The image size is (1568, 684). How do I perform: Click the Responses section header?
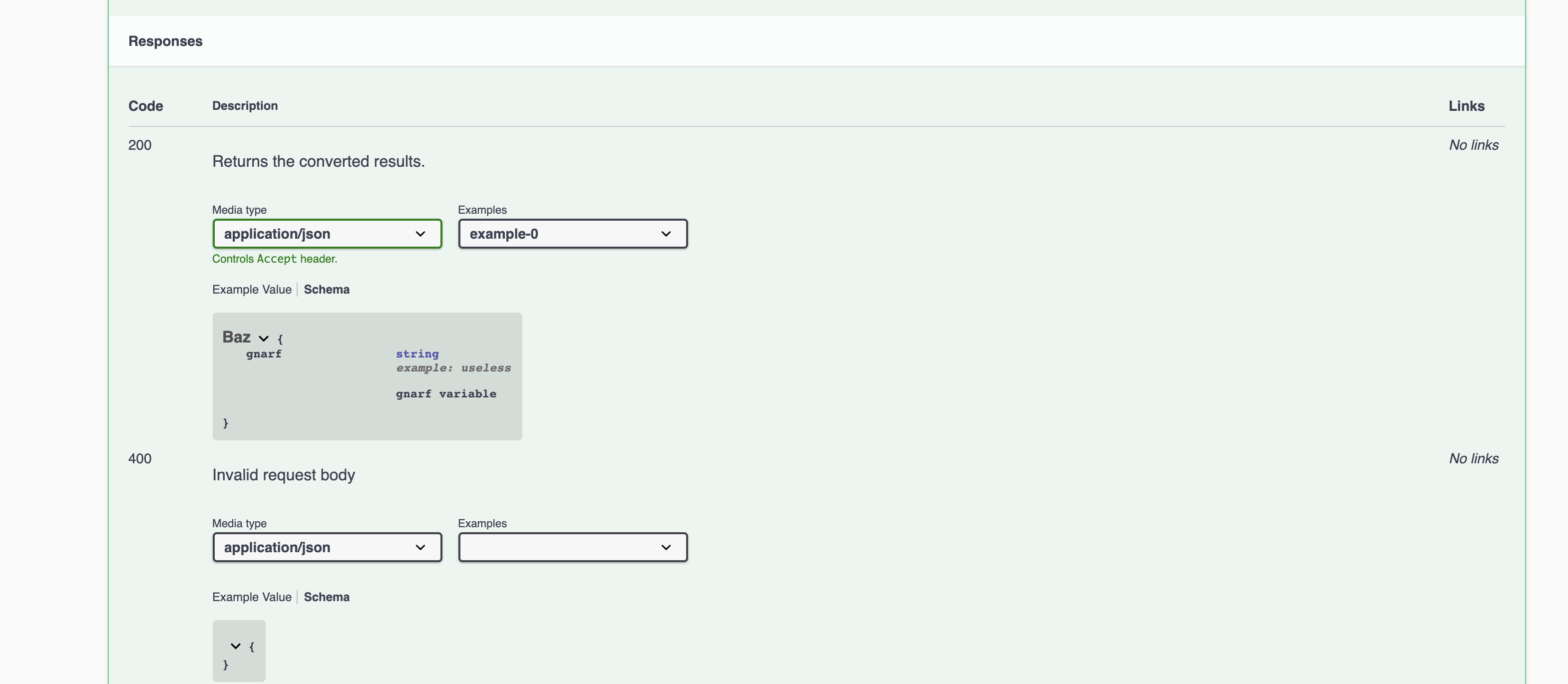(165, 41)
